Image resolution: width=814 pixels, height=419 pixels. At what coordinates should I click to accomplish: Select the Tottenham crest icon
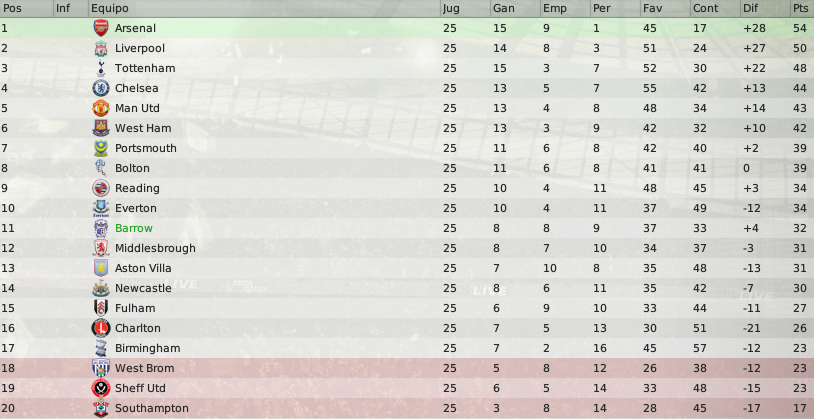click(x=101, y=68)
